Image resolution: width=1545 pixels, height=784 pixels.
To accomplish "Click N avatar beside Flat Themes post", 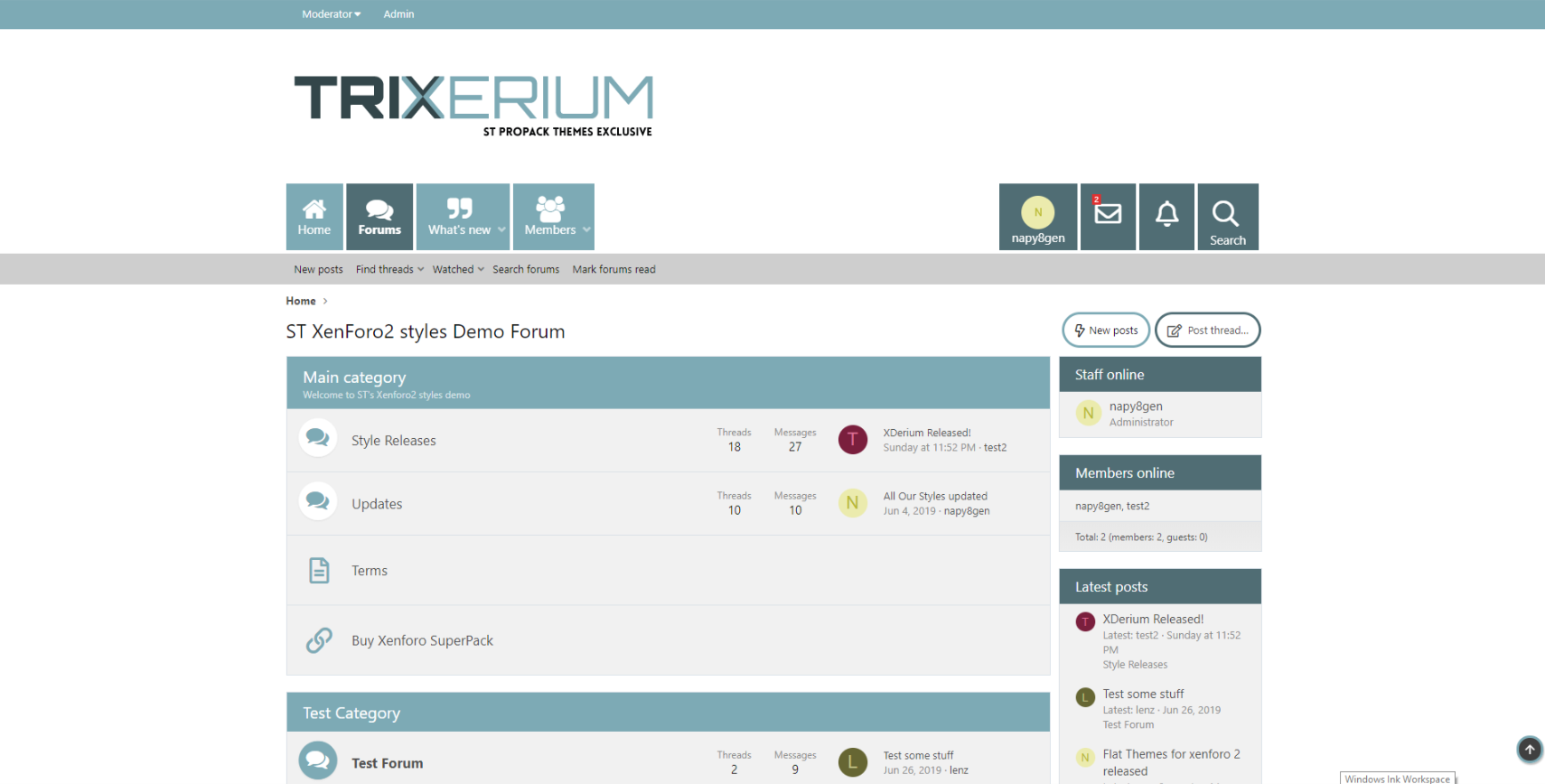I will (x=1085, y=758).
